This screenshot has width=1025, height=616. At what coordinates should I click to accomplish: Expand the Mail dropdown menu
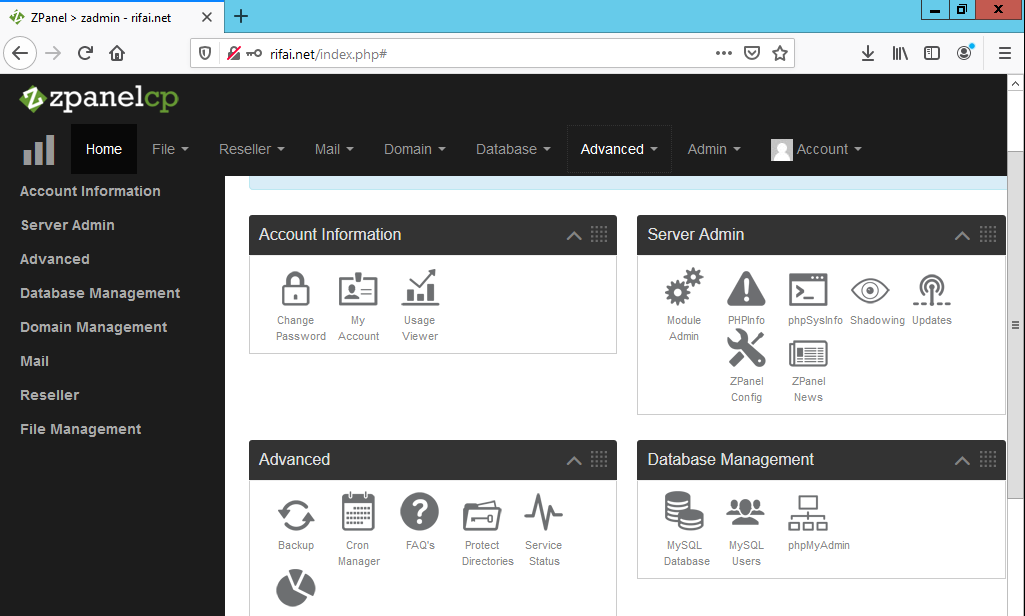coord(334,149)
